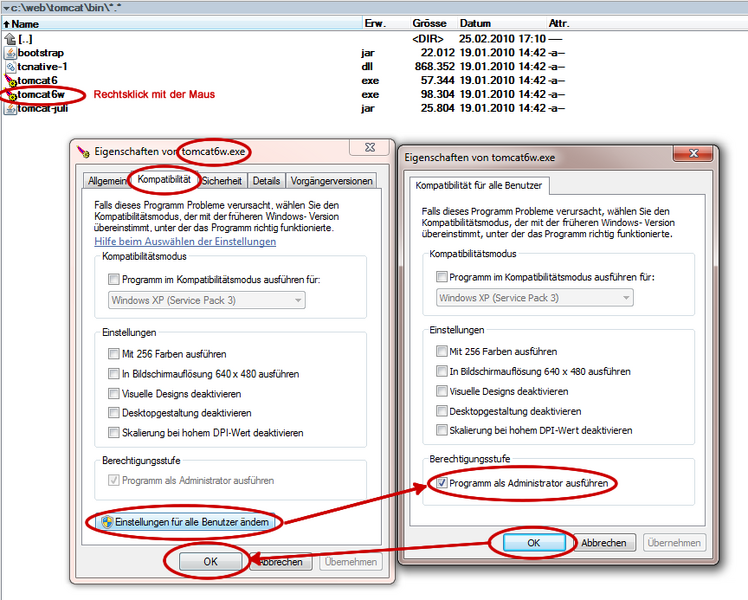Select the tomcat6 file name

[x=37, y=81]
